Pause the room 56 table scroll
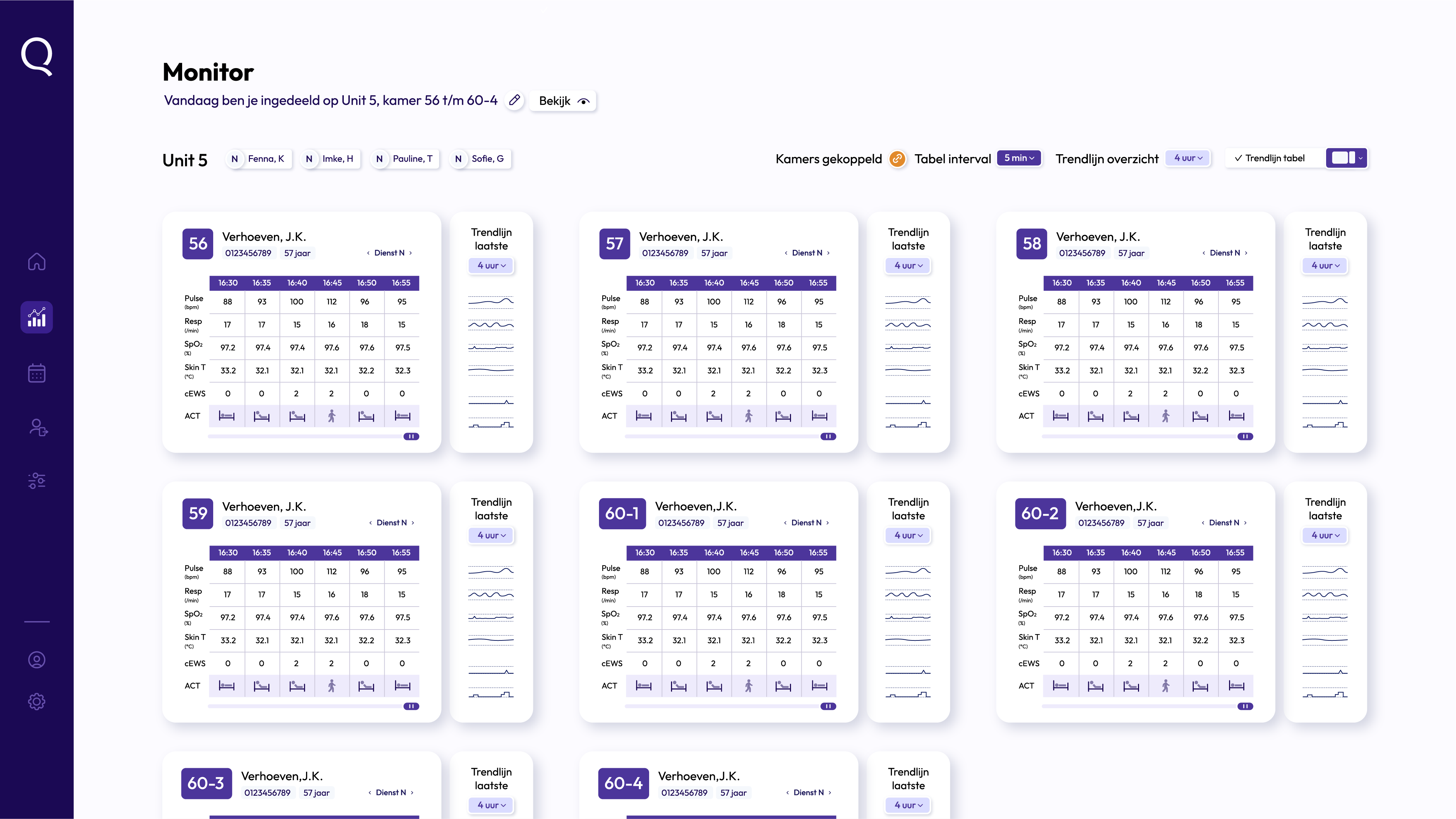1456x819 pixels. (412, 436)
